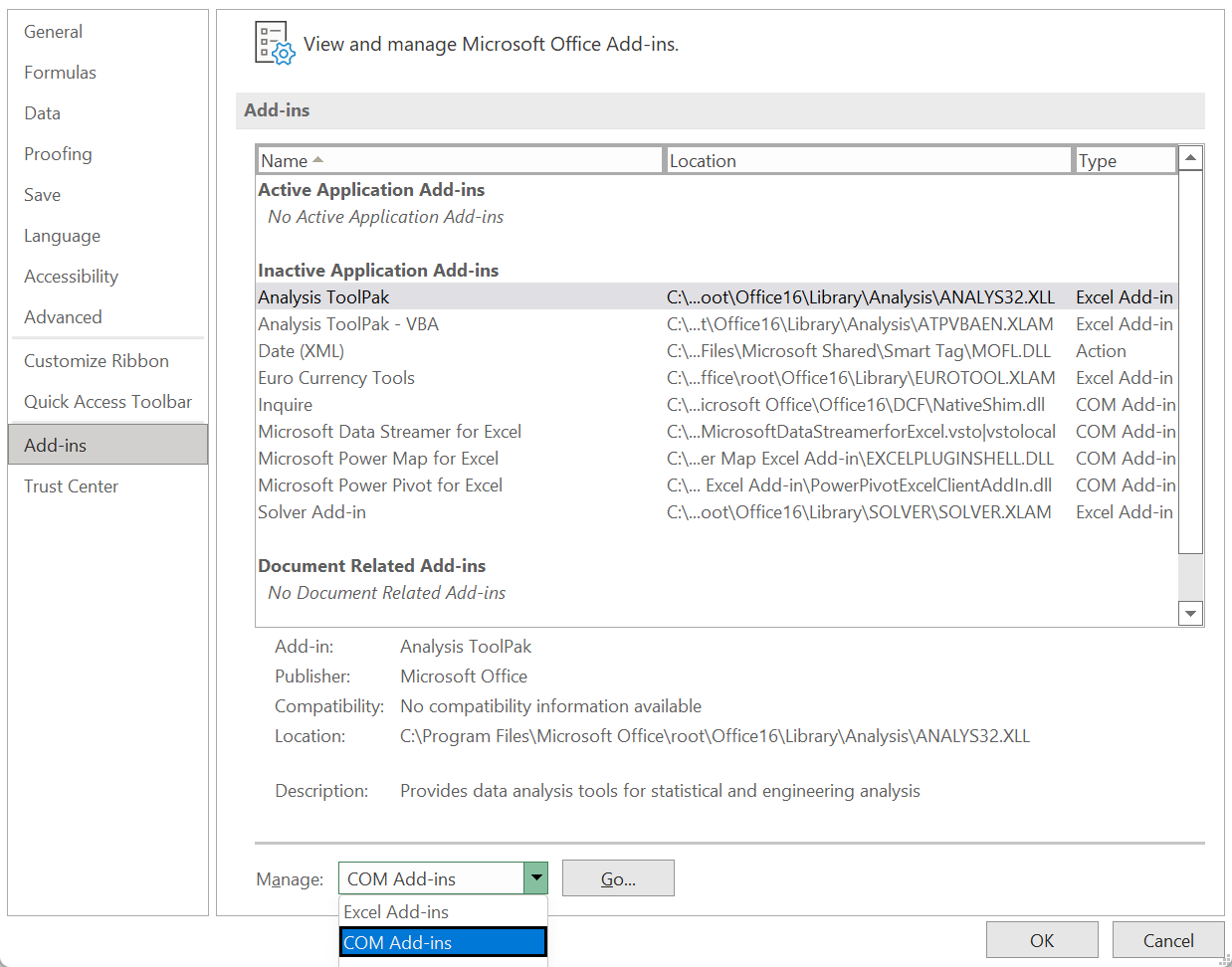The height and width of the screenshot is (967, 1232).
Task: Click the scrollbar down arrow
Action: 1190,613
